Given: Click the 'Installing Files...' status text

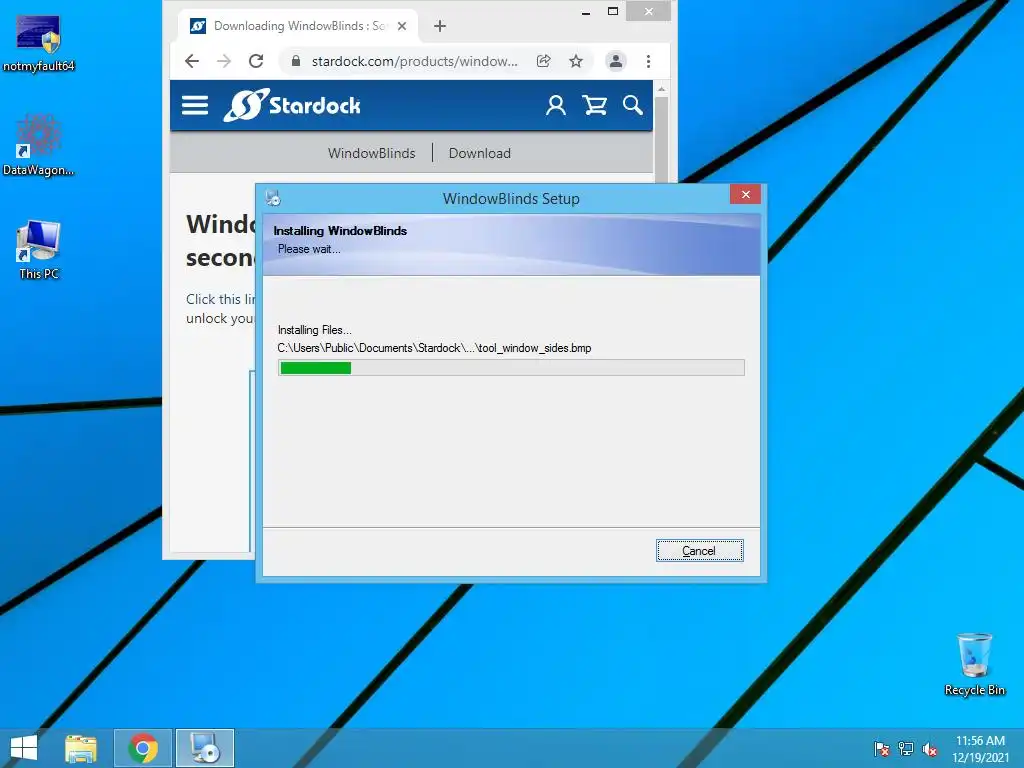Looking at the screenshot, I should [315, 330].
